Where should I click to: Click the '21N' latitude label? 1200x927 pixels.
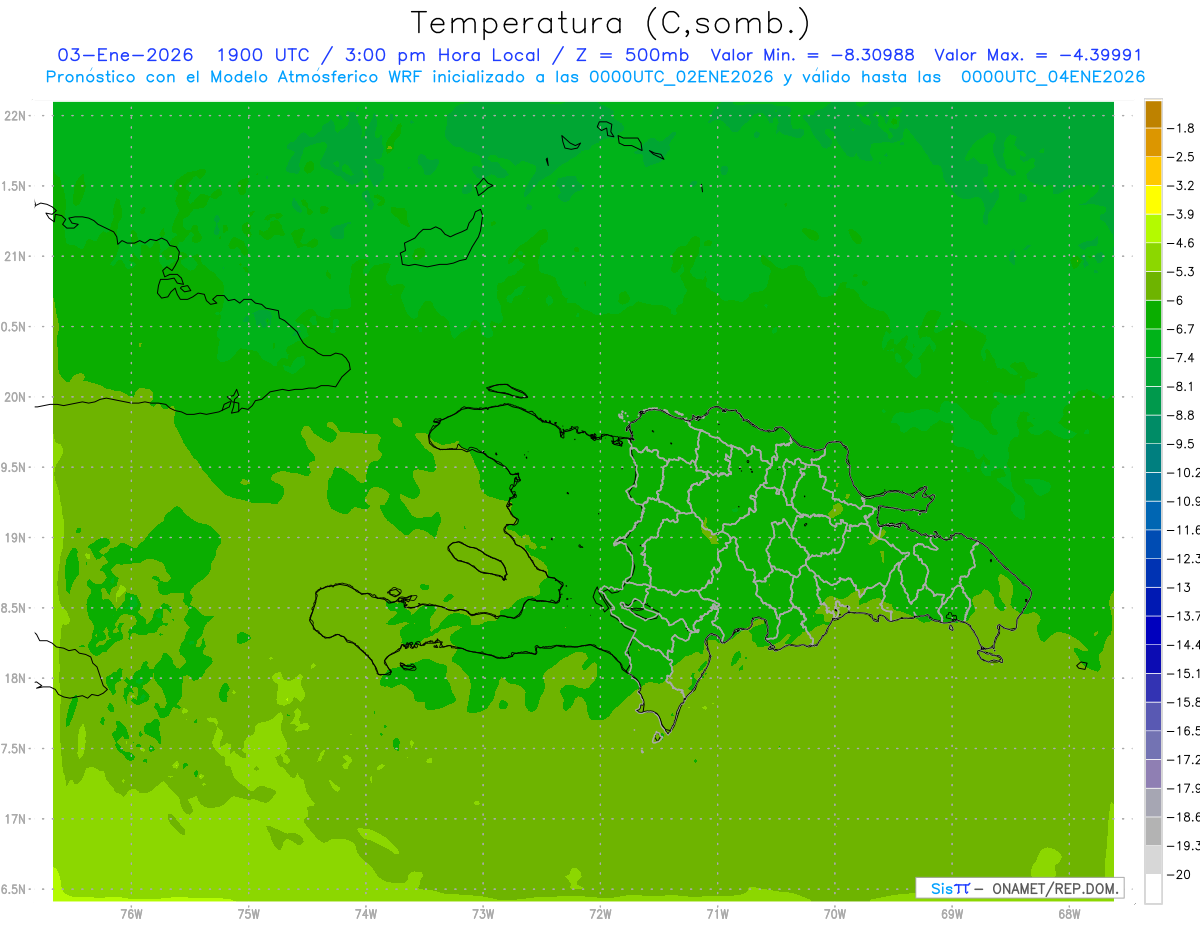17,257
